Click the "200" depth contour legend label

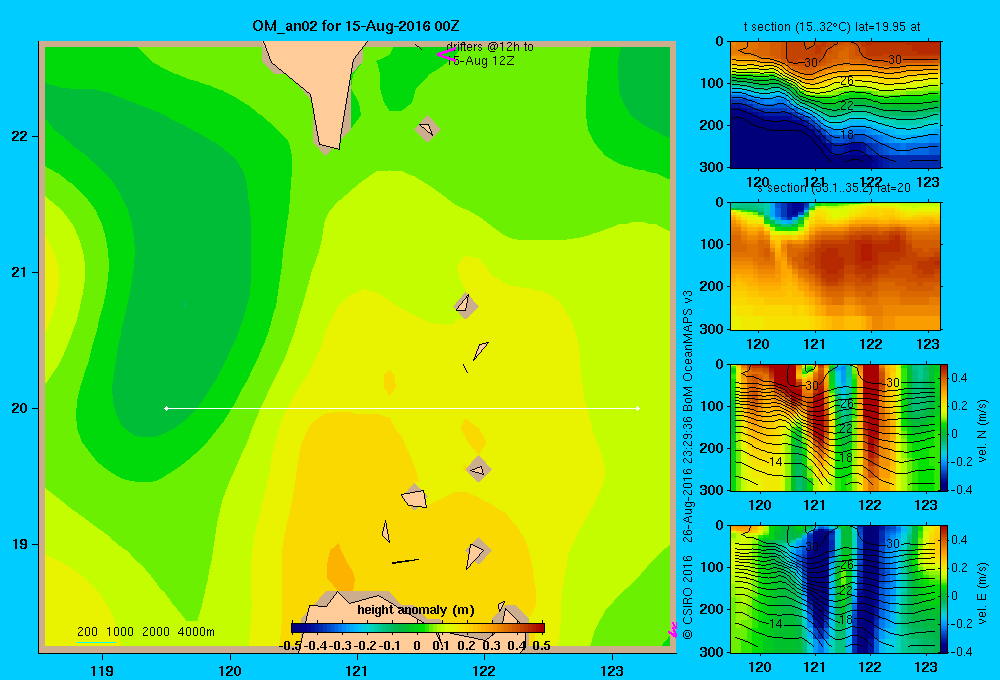(x=87, y=632)
